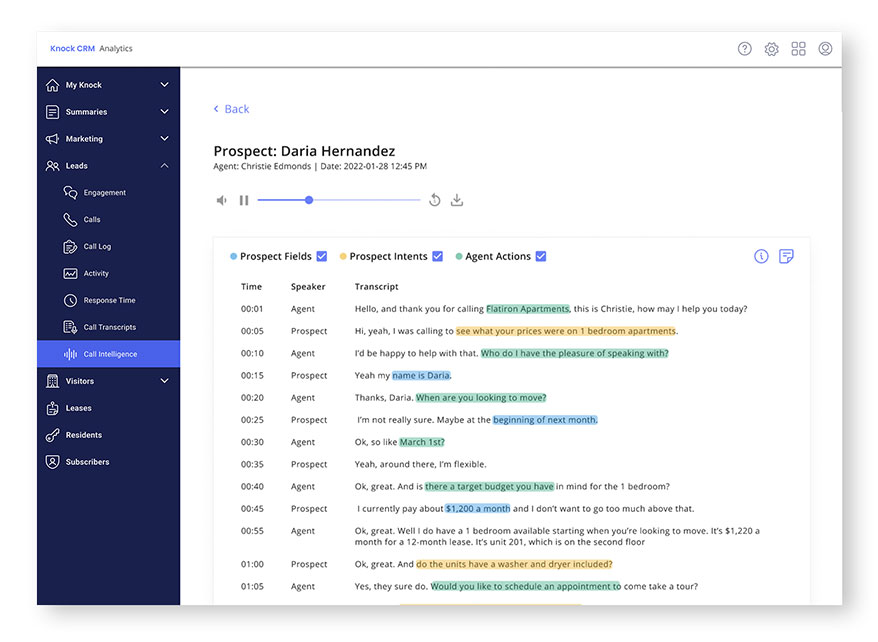Open settings gear in the top bar
Image resolution: width=878 pixels, height=642 pixels.
(771, 49)
